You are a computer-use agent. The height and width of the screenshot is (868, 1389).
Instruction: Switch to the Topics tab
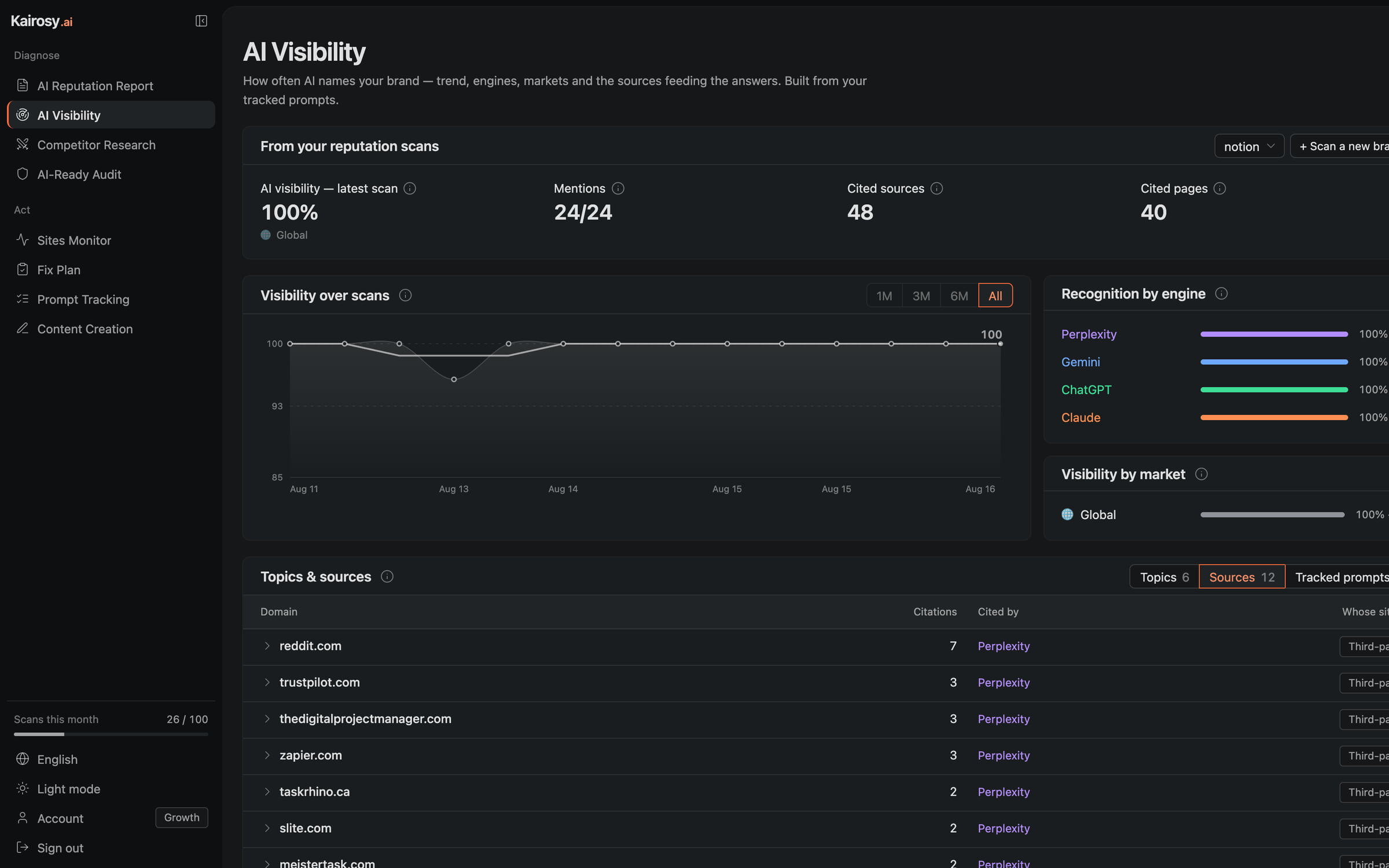(1164, 577)
